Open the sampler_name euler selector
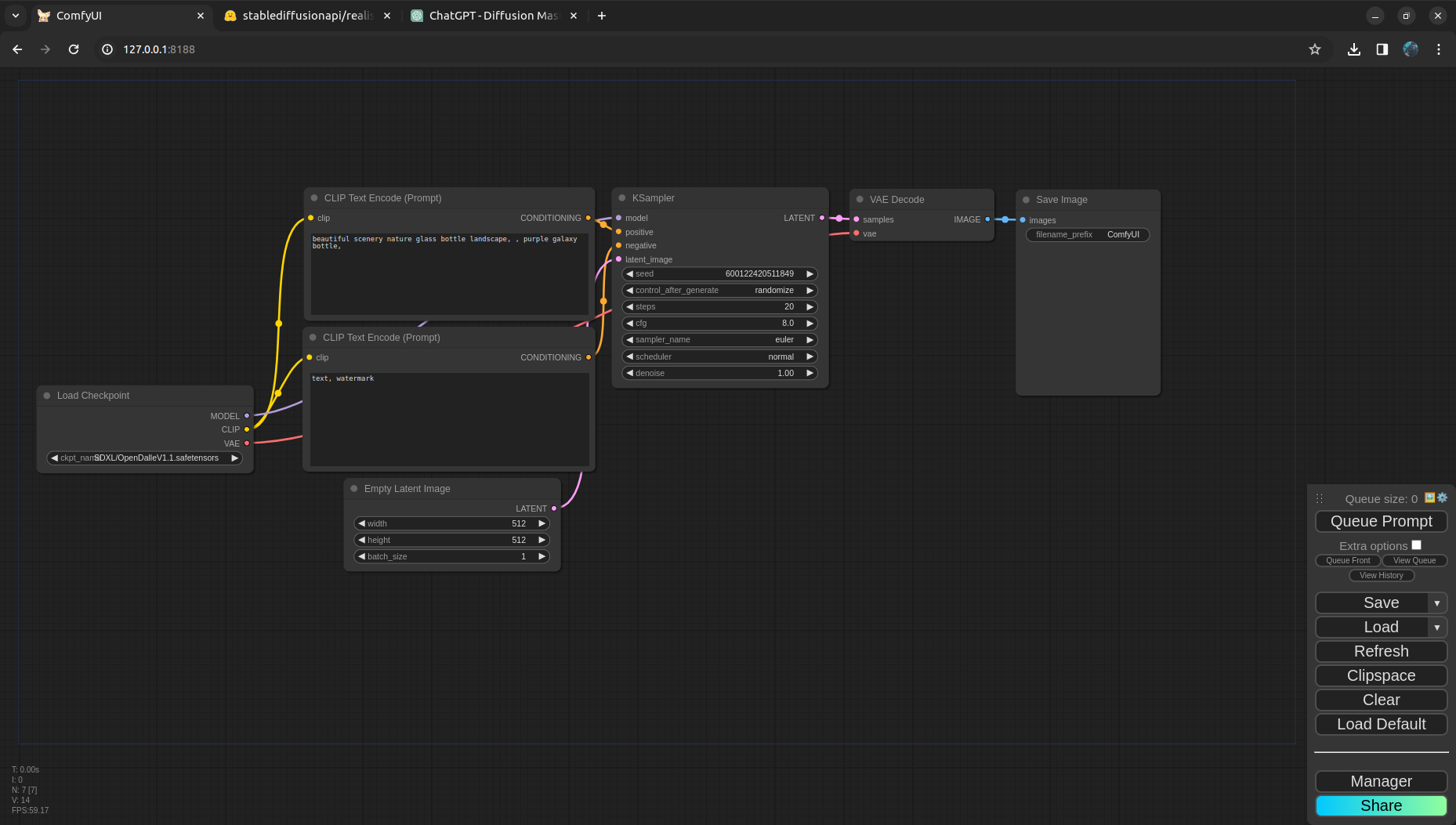1456x825 pixels. [719, 340]
